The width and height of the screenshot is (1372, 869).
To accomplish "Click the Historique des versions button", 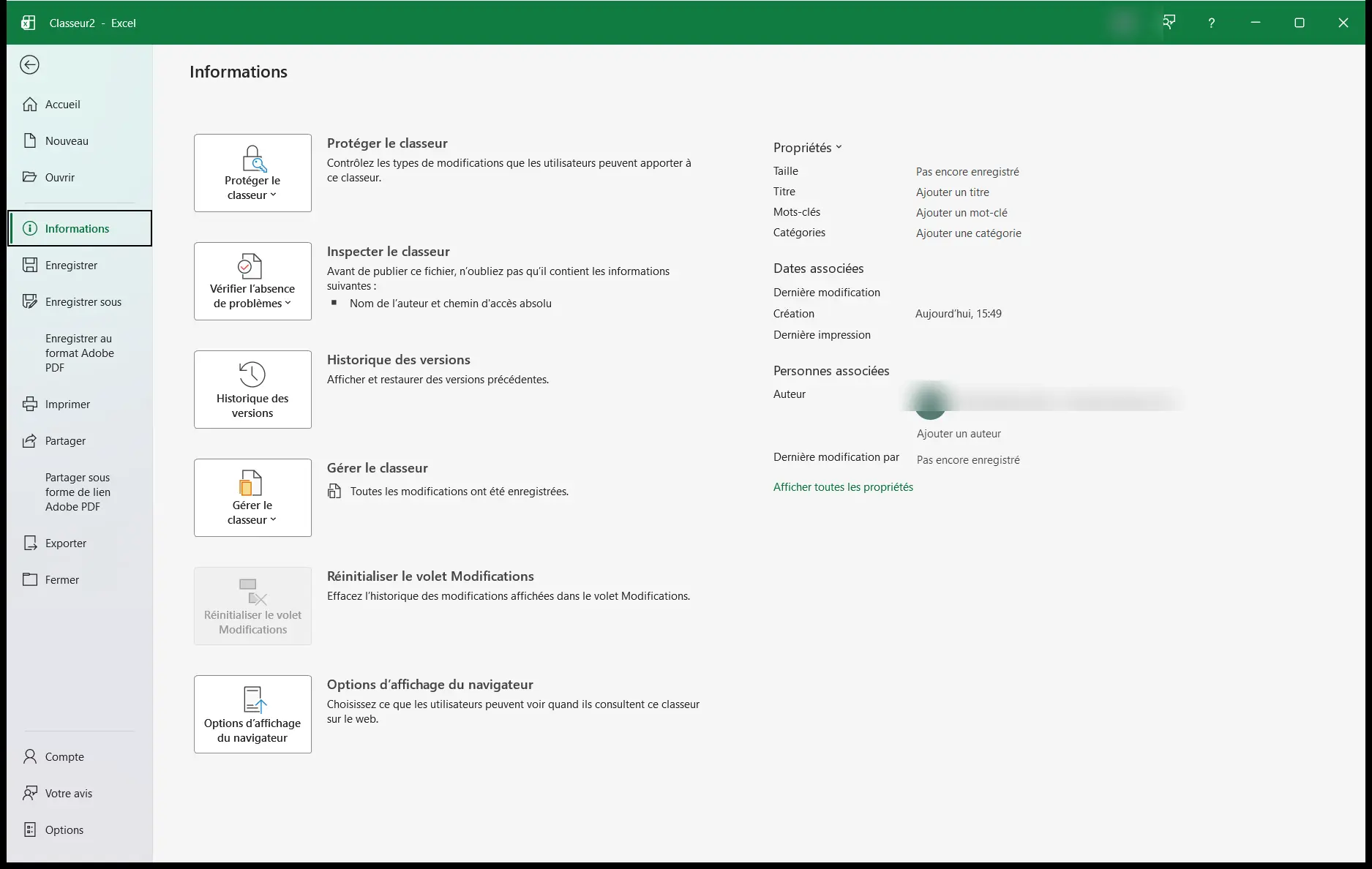I will pyautogui.click(x=252, y=389).
